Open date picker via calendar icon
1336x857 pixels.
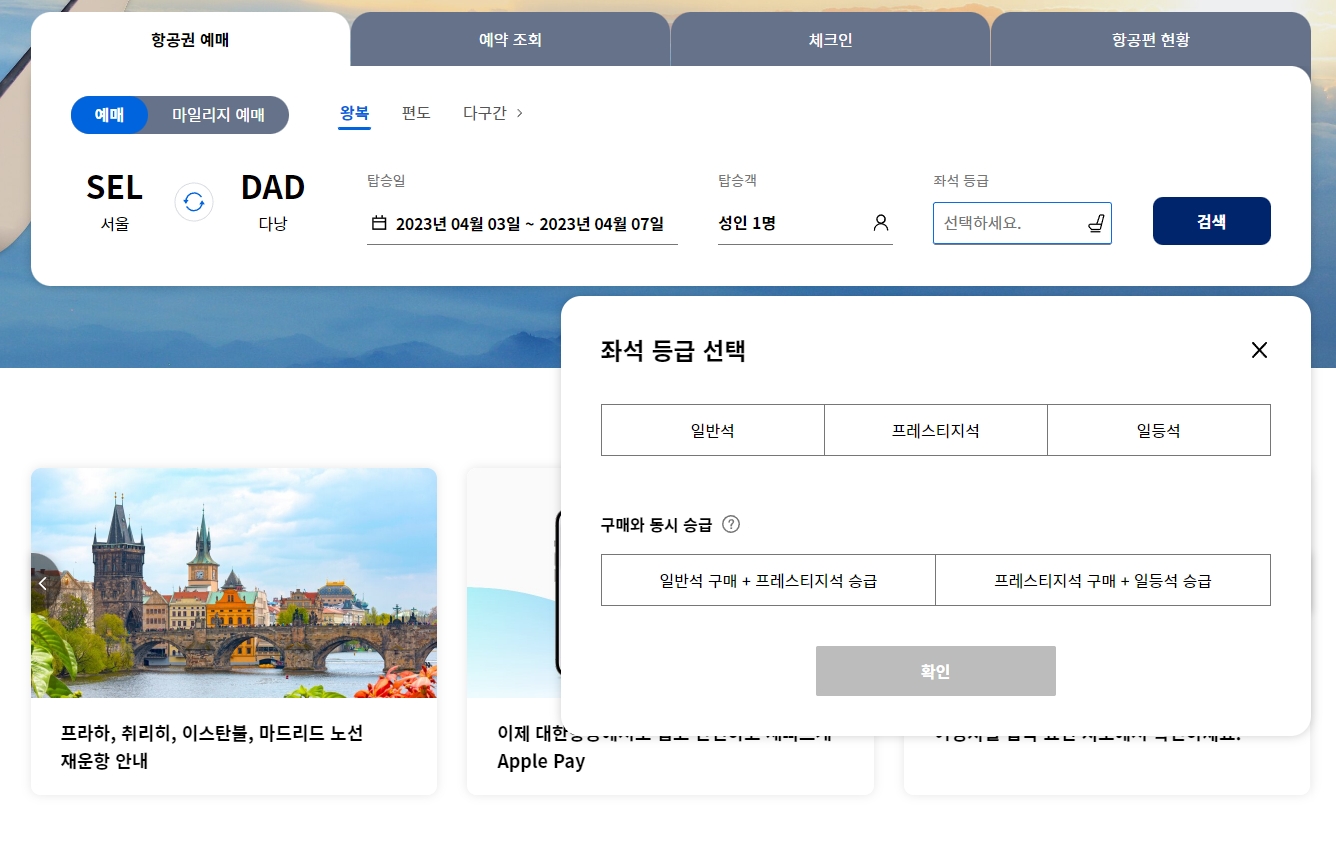point(379,224)
